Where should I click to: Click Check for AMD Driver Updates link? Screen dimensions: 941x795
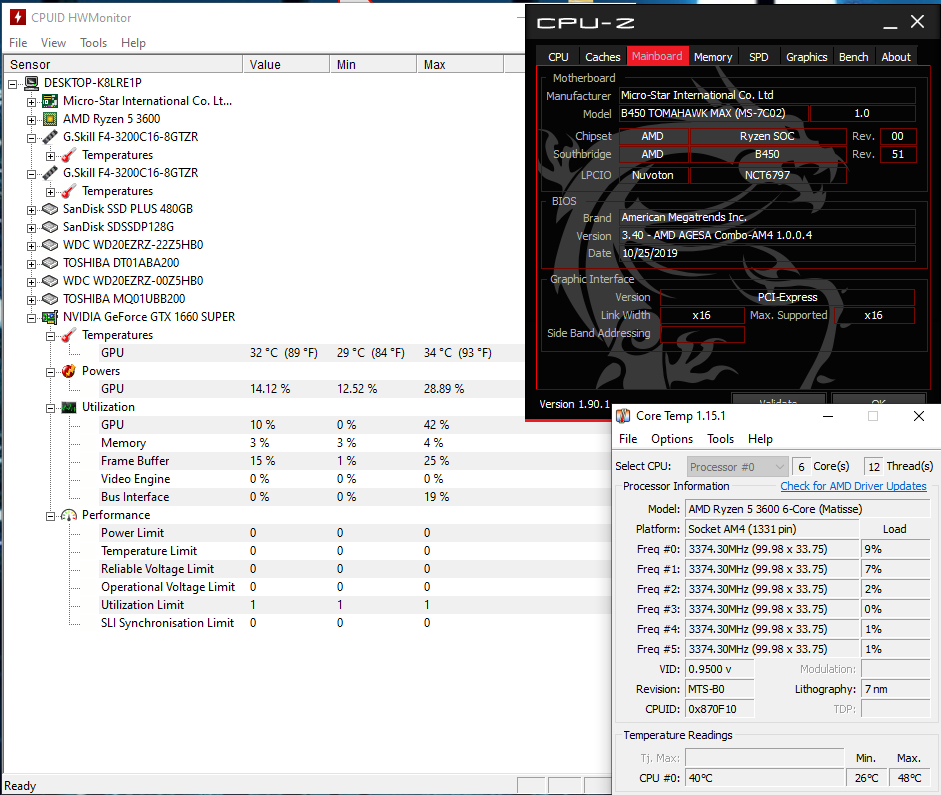point(853,486)
